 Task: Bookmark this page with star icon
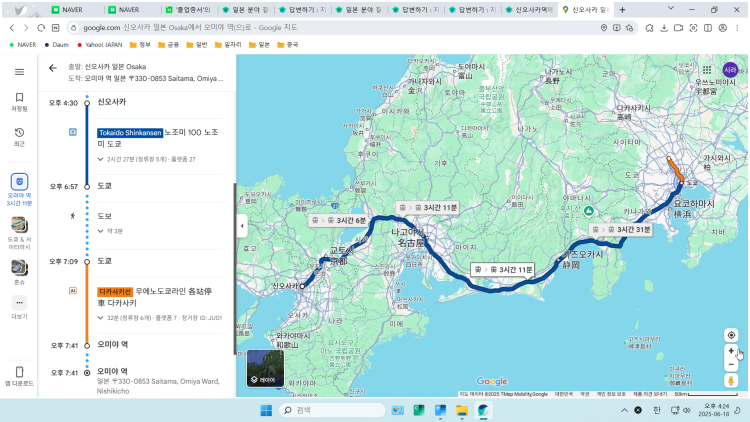click(629, 28)
